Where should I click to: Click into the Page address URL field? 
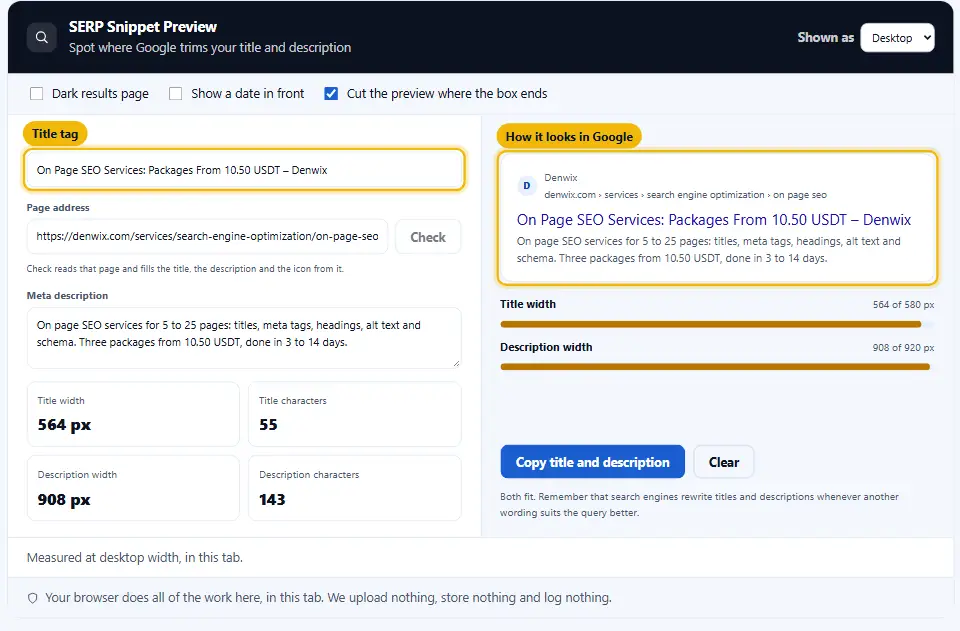tap(208, 236)
